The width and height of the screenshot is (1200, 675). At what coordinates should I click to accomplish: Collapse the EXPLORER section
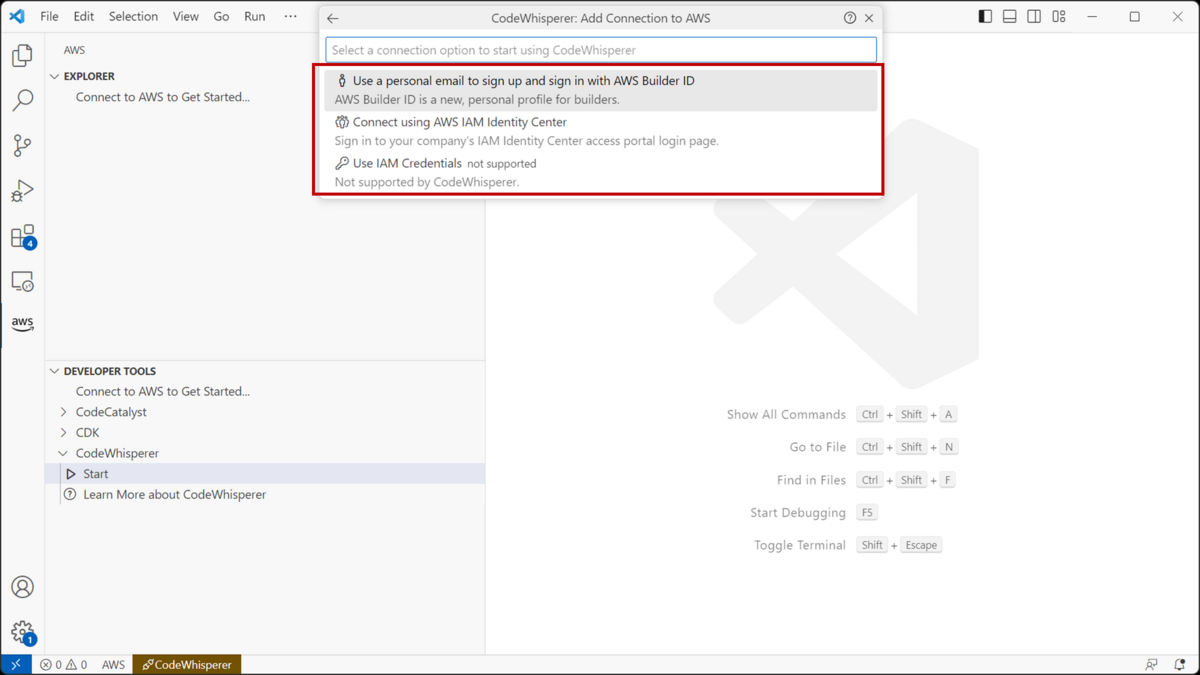pyautogui.click(x=55, y=76)
